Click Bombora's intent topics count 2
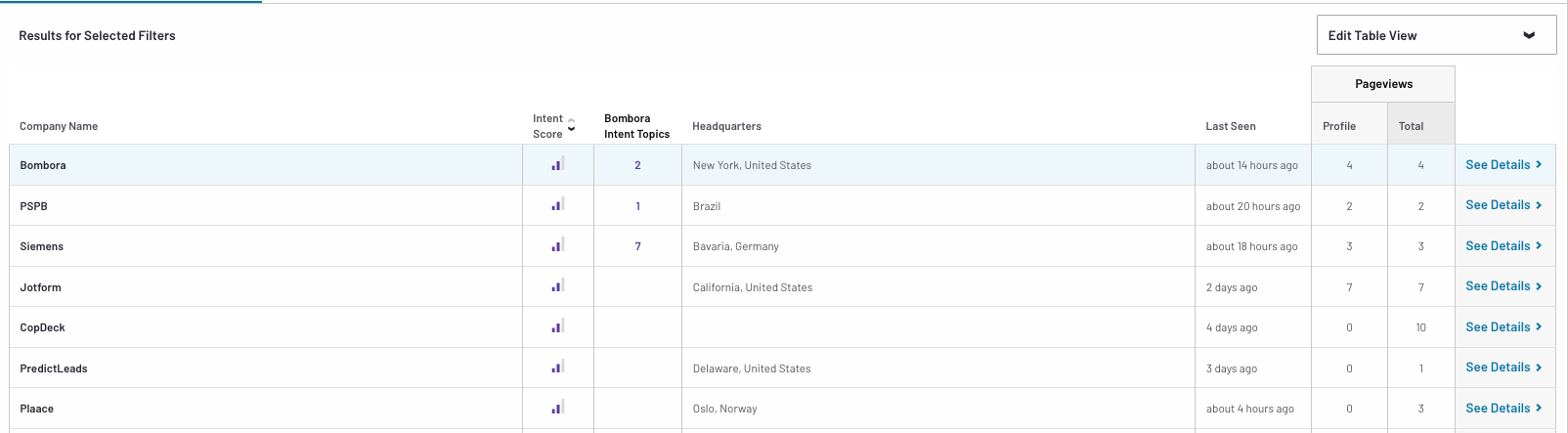 point(637,165)
